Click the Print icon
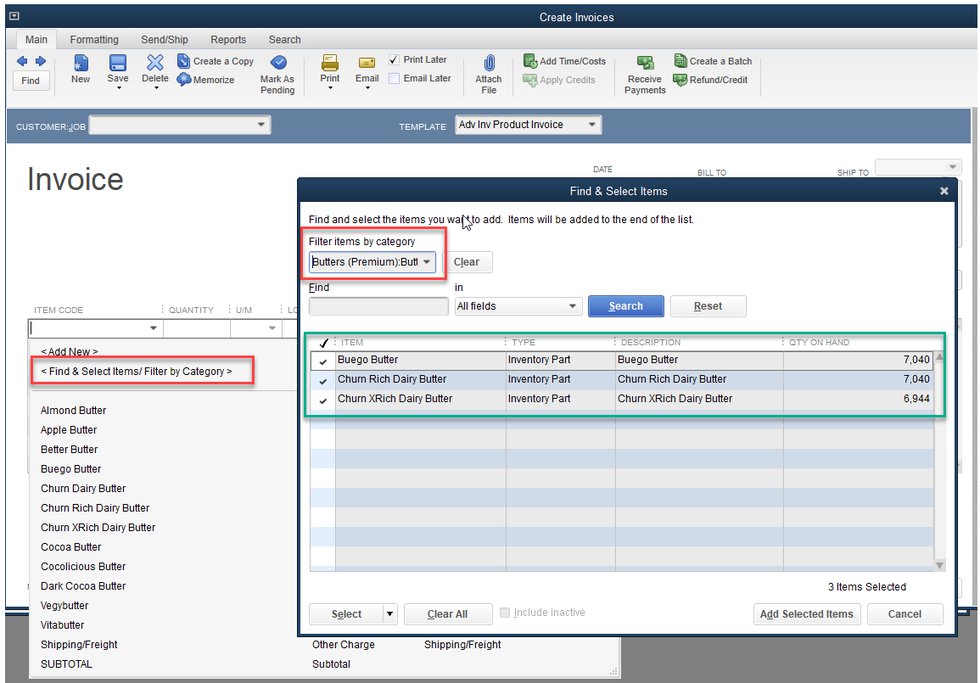This screenshot has height=683, width=980. [330, 62]
